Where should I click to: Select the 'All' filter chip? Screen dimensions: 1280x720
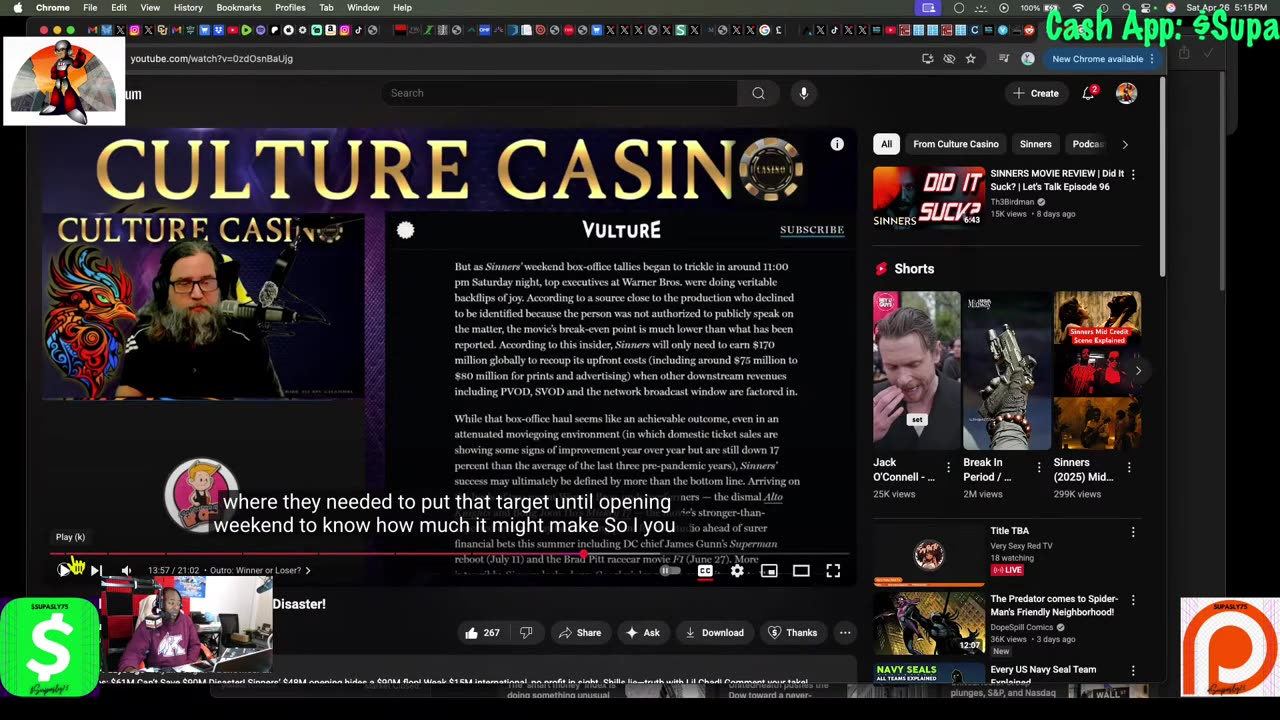tap(886, 144)
